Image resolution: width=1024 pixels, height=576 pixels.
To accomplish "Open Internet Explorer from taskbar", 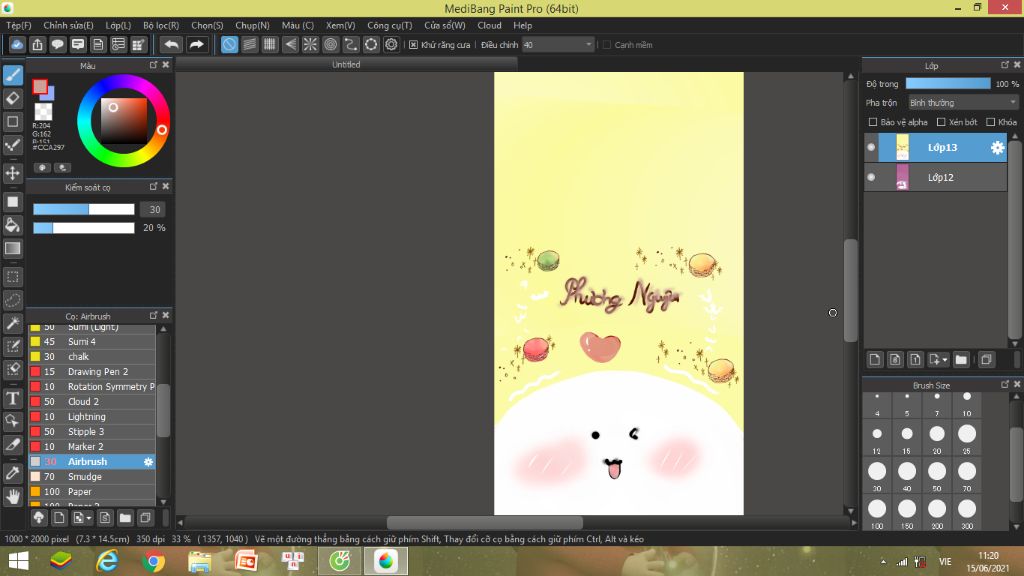I will coord(107,561).
